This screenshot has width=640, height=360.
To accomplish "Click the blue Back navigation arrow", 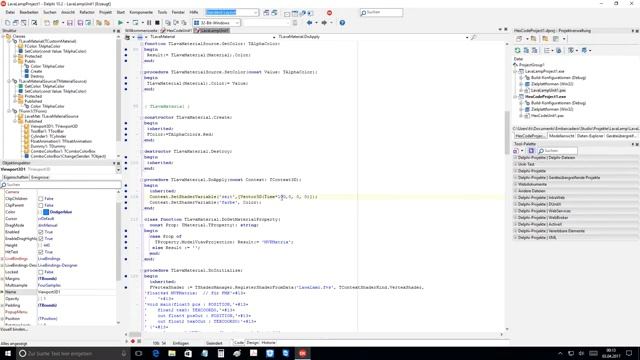I will pos(309,23).
